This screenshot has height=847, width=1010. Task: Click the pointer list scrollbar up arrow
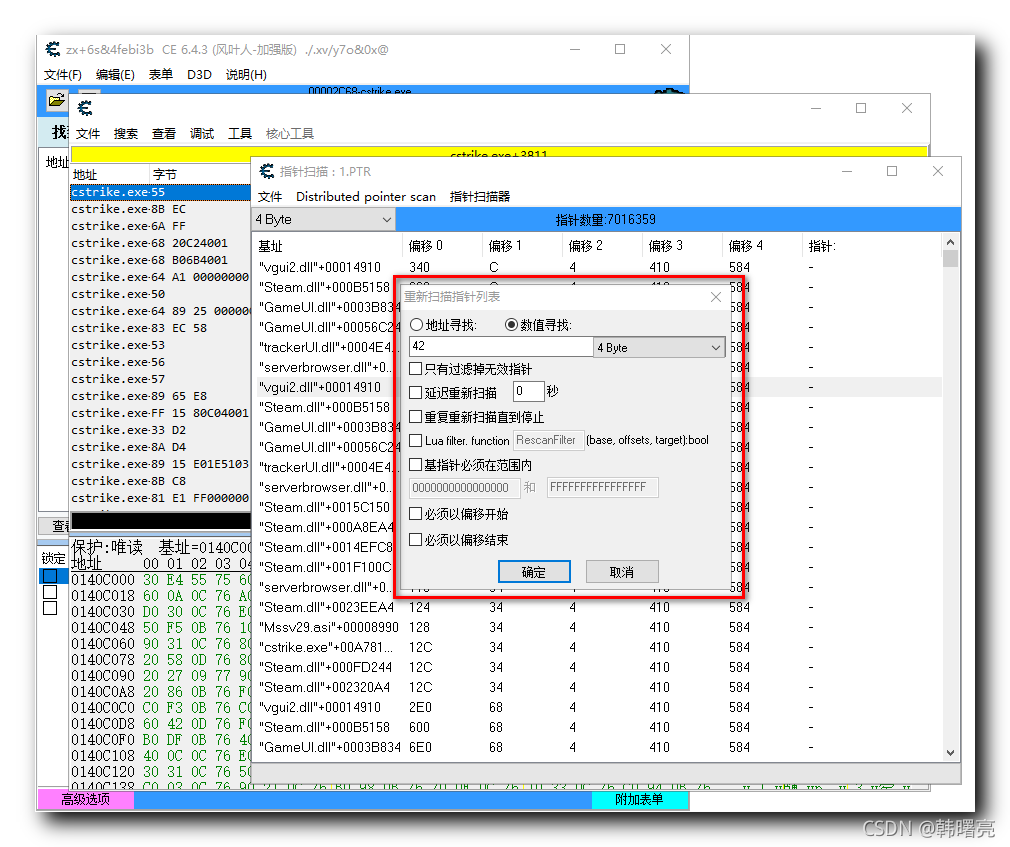(x=950, y=242)
